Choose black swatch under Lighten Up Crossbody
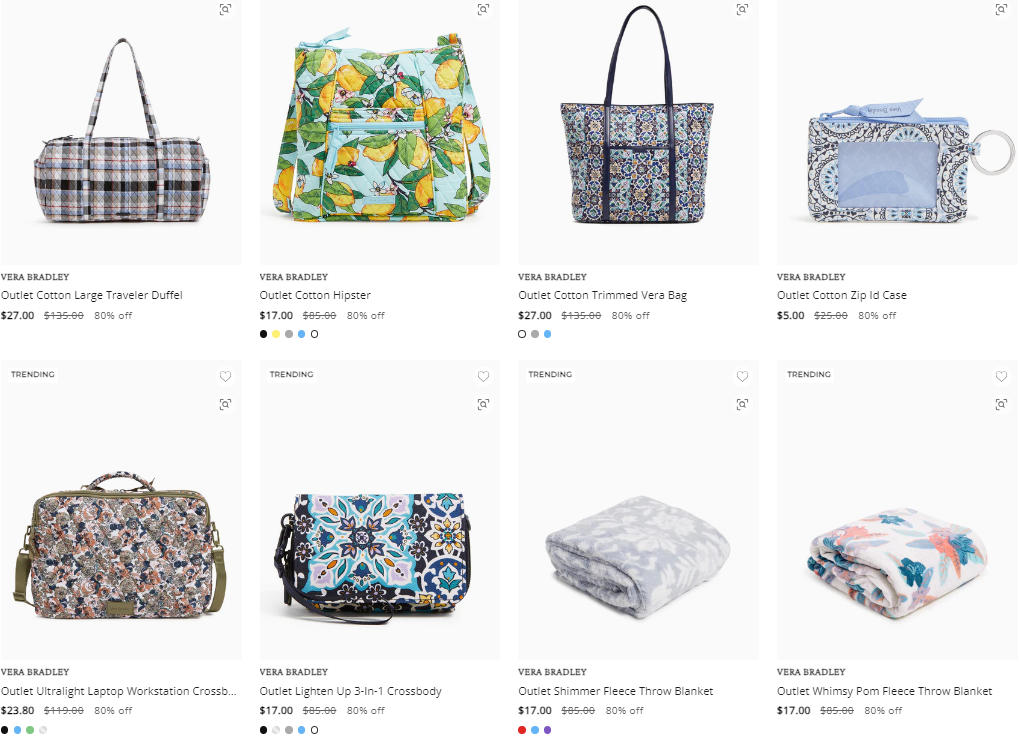This screenshot has height=742, width=1019. tap(263, 730)
